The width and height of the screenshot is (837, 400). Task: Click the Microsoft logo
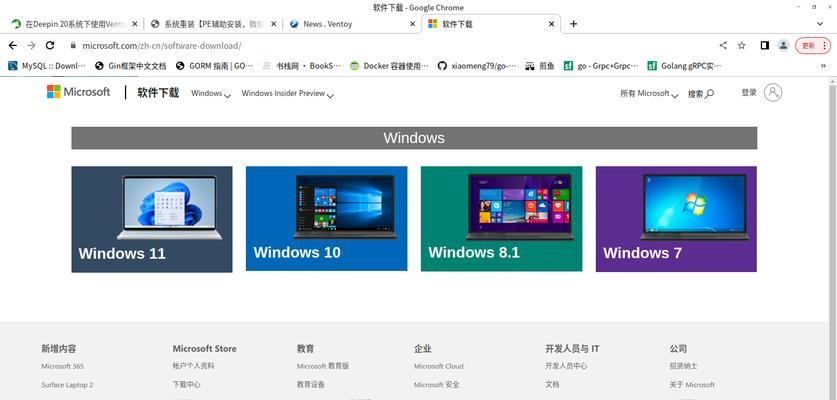(x=78, y=92)
